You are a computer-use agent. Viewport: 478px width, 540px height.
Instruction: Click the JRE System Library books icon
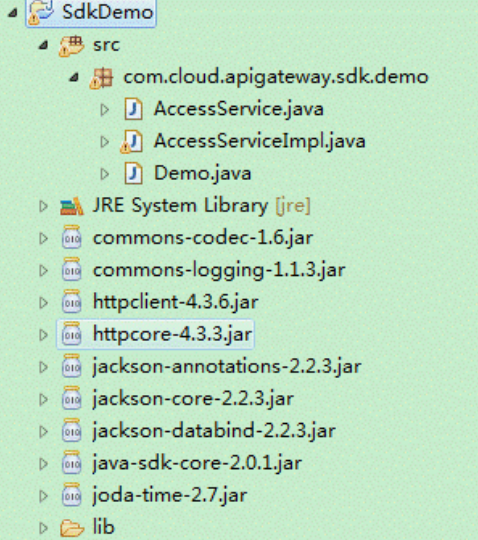[x=72, y=206]
